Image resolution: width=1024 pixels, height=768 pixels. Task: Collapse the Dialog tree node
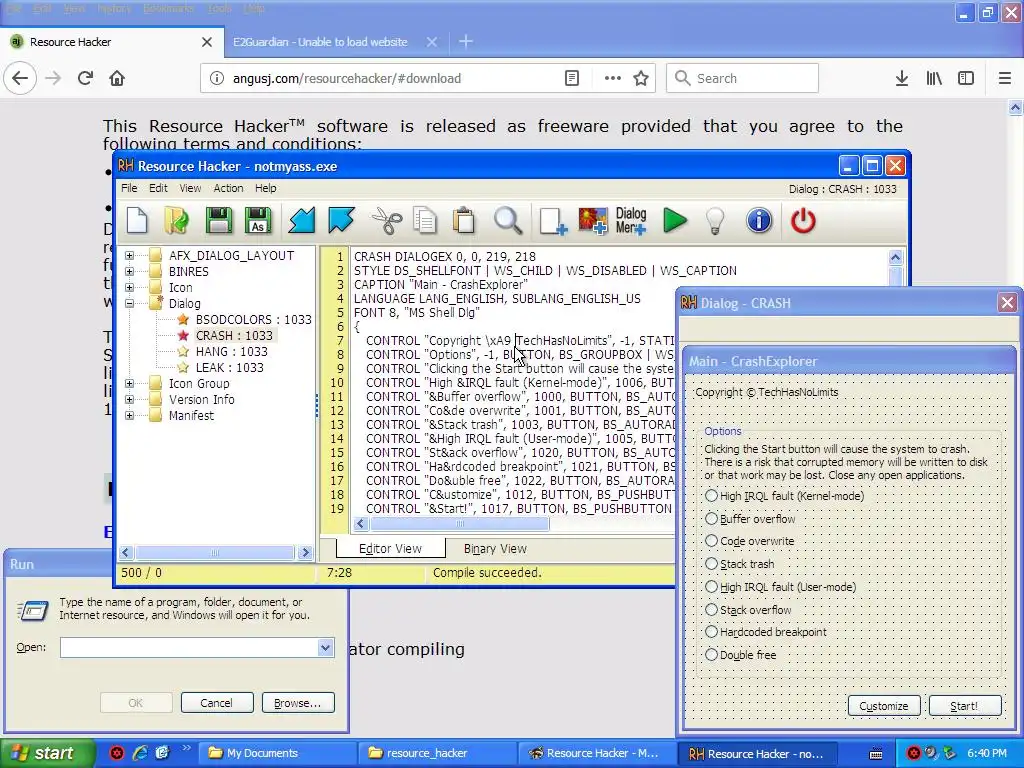[129, 303]
